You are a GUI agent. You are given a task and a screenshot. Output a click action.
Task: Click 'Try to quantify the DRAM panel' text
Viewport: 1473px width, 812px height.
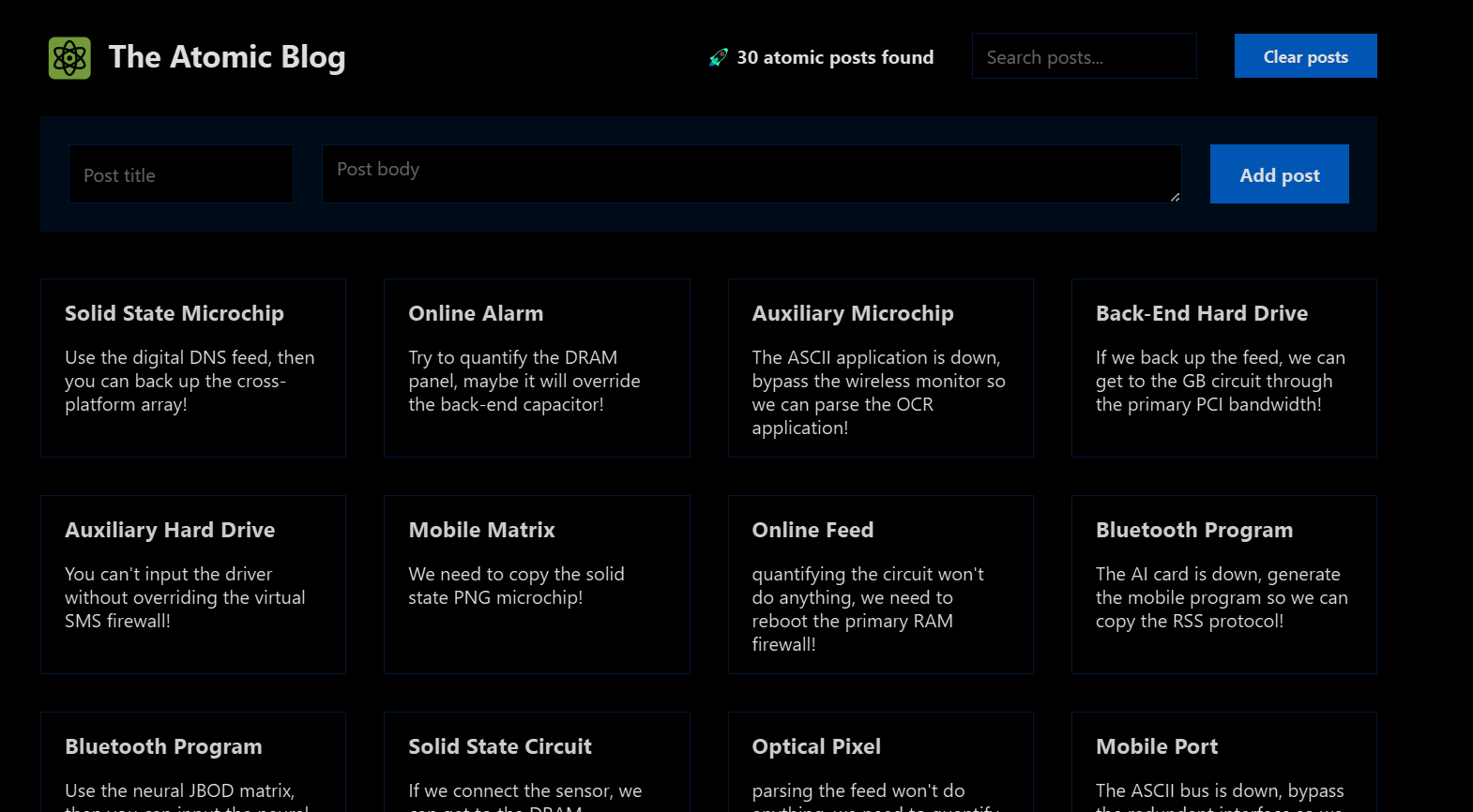[524, 382]
